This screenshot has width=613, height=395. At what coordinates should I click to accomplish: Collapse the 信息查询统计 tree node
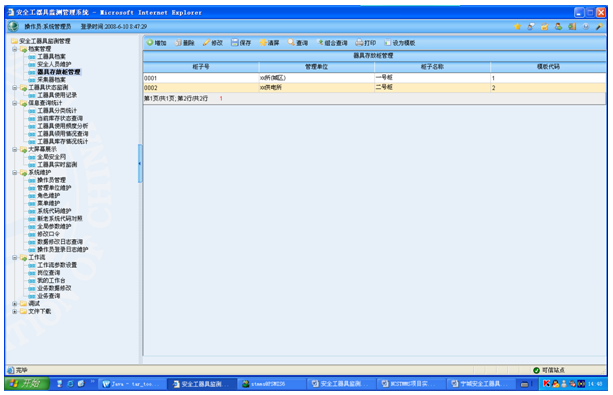coord(14,103)
